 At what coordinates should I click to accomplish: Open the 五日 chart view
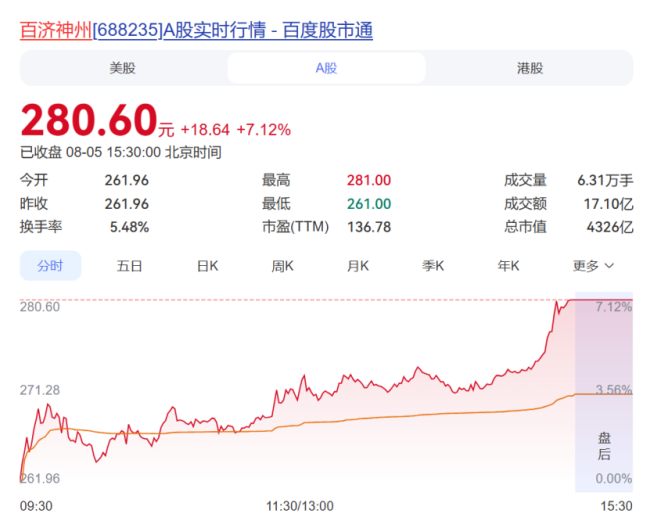tap(129, 266)
